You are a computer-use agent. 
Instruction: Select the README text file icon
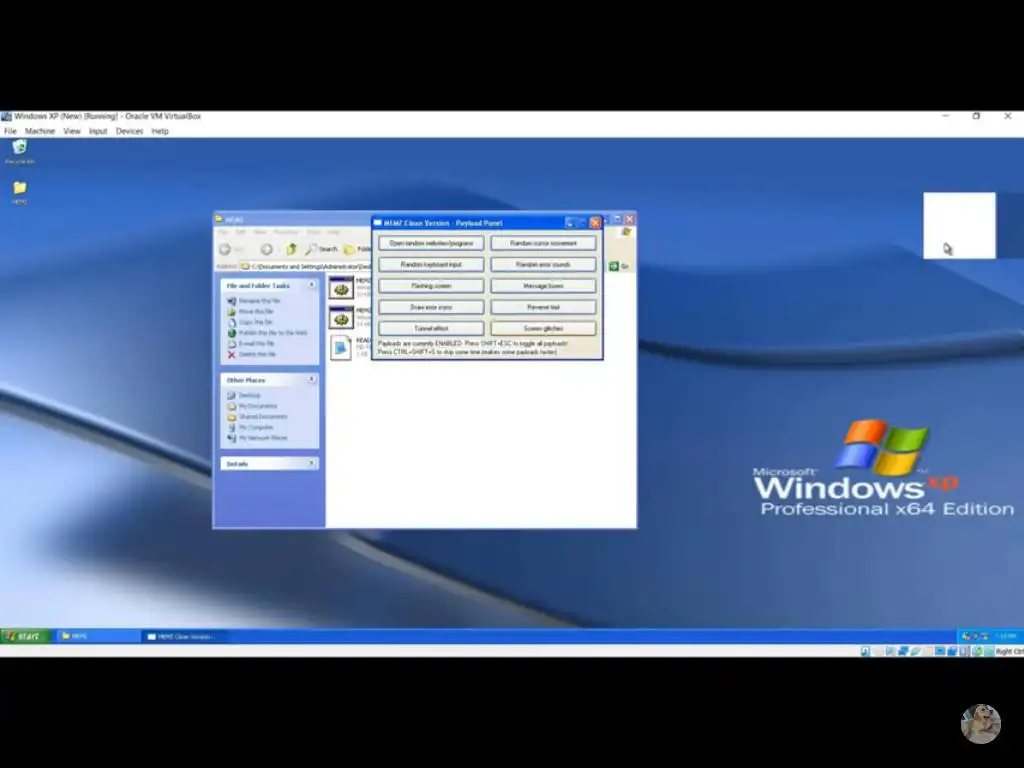click(341, 347)
